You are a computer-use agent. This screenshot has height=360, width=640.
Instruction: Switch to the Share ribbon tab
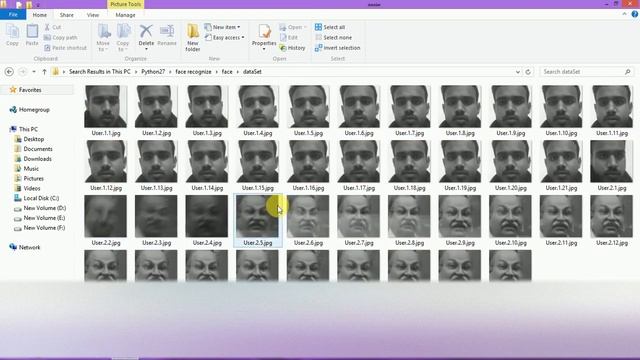click(x=67, y=15)
